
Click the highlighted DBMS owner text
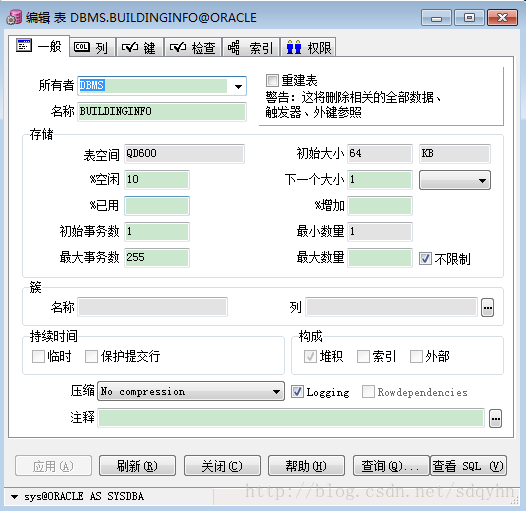(x=92, y=85)
